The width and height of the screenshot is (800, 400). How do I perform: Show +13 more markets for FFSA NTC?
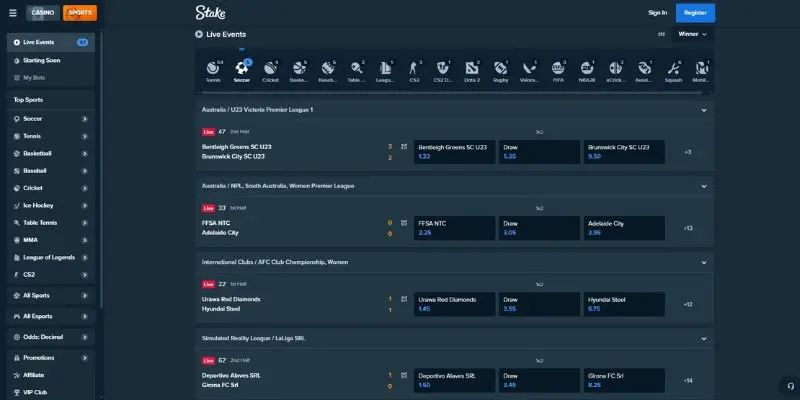click(688, 228)
